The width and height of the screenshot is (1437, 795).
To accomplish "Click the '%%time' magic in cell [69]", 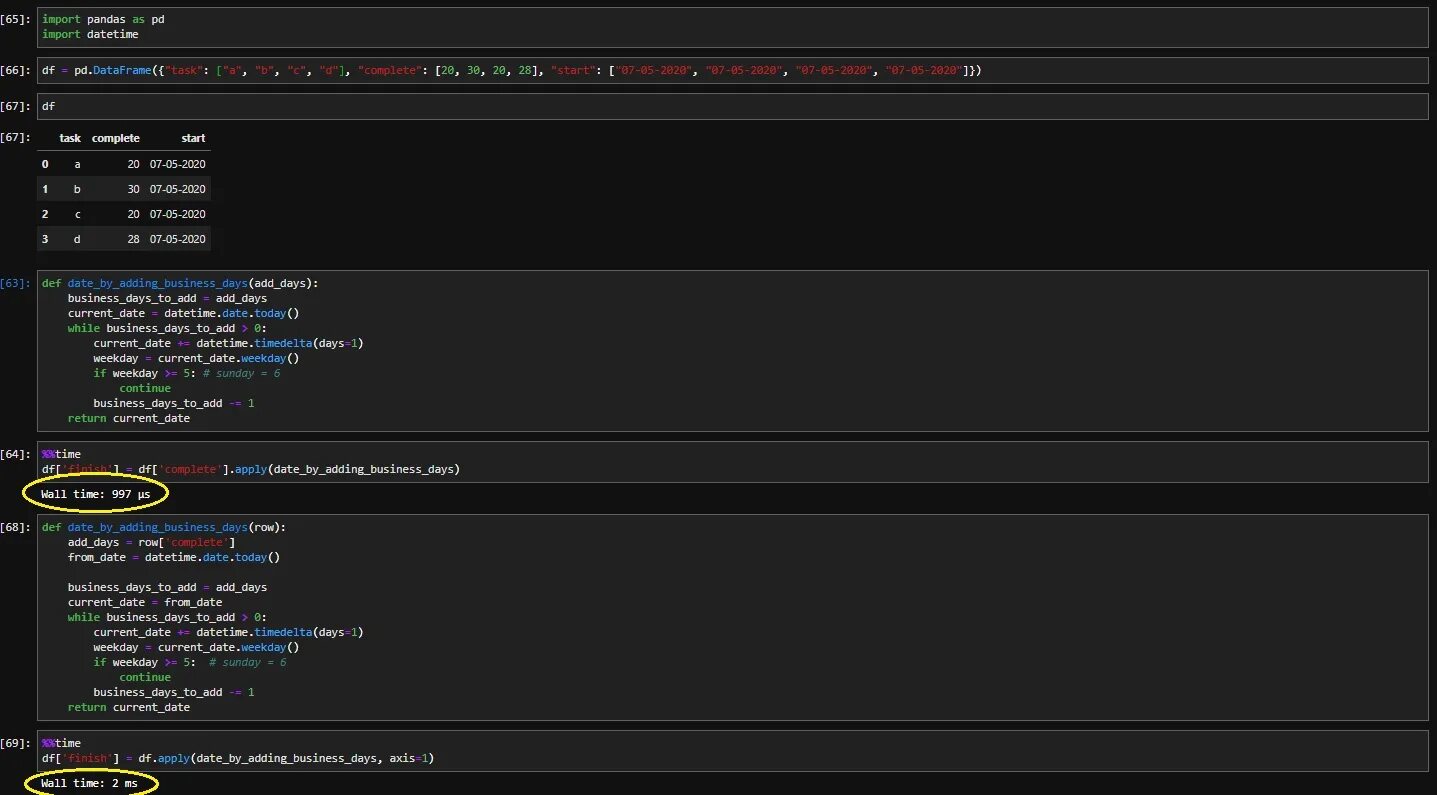I will [61, 743].
